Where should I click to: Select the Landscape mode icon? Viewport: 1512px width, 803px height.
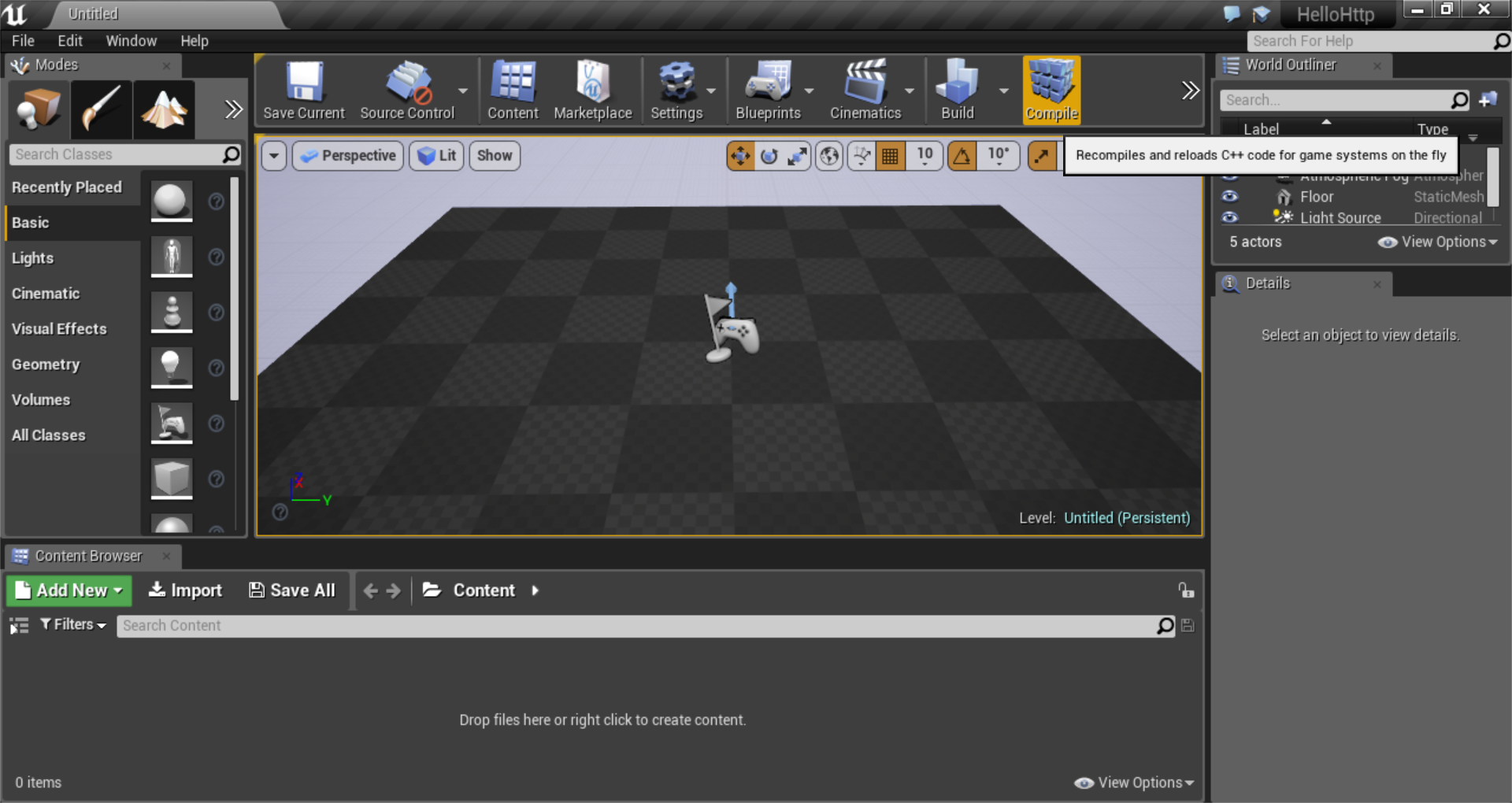point(164,109)
